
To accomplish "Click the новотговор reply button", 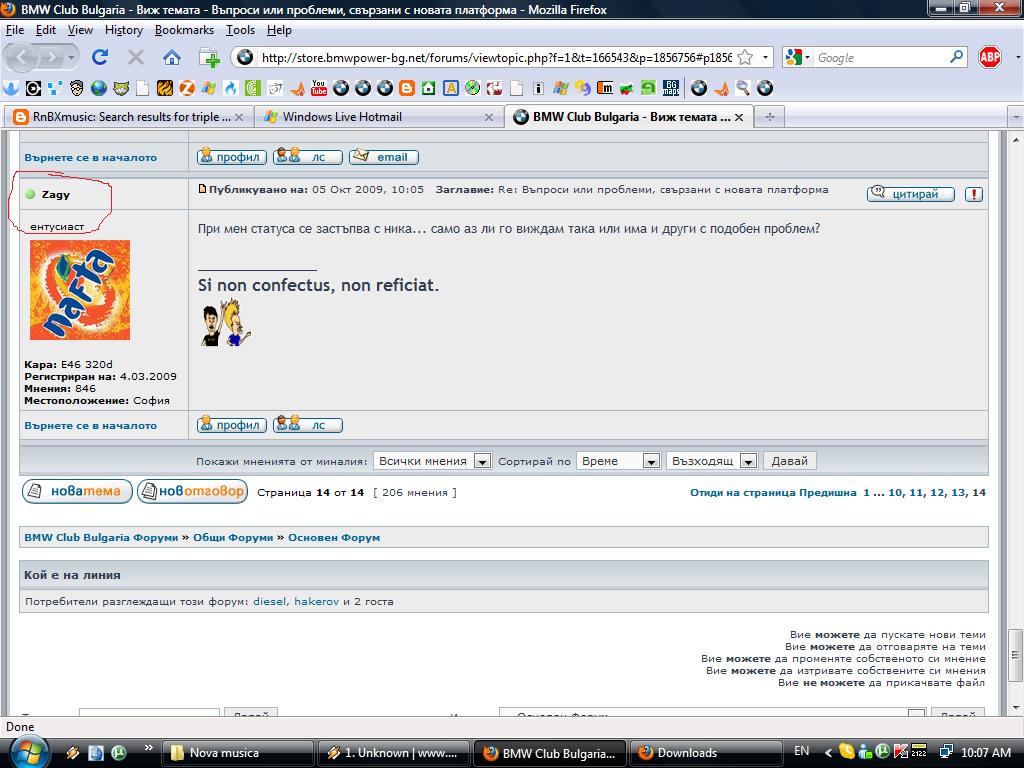I will coord(193,491).
